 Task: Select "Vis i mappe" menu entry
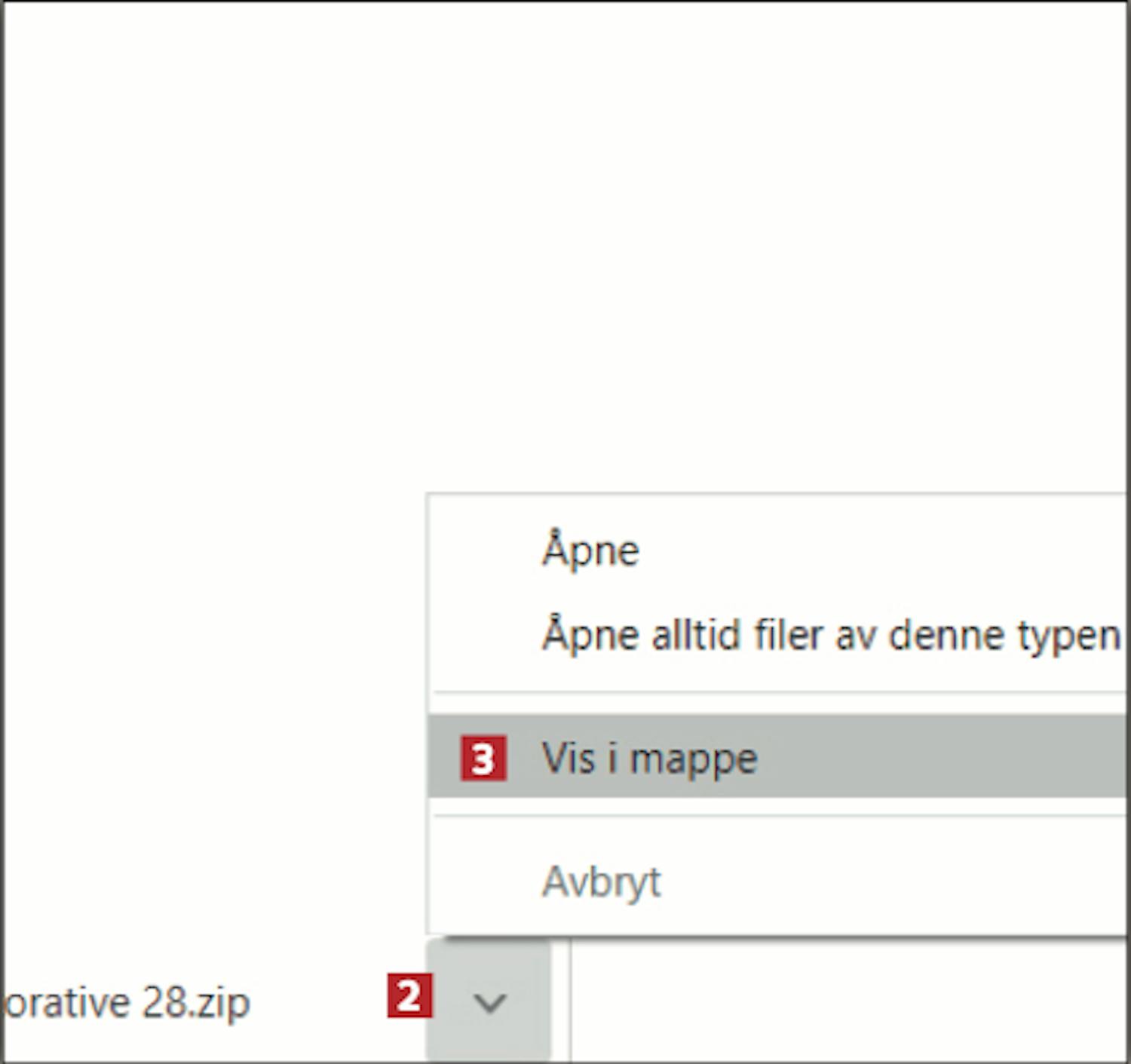(649, 759)
